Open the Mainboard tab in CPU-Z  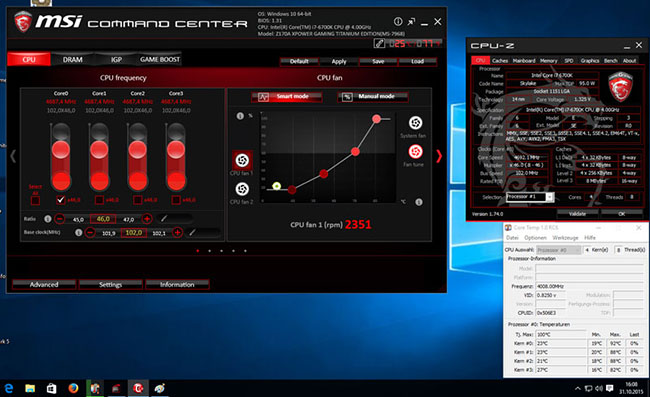click(524, 61)
